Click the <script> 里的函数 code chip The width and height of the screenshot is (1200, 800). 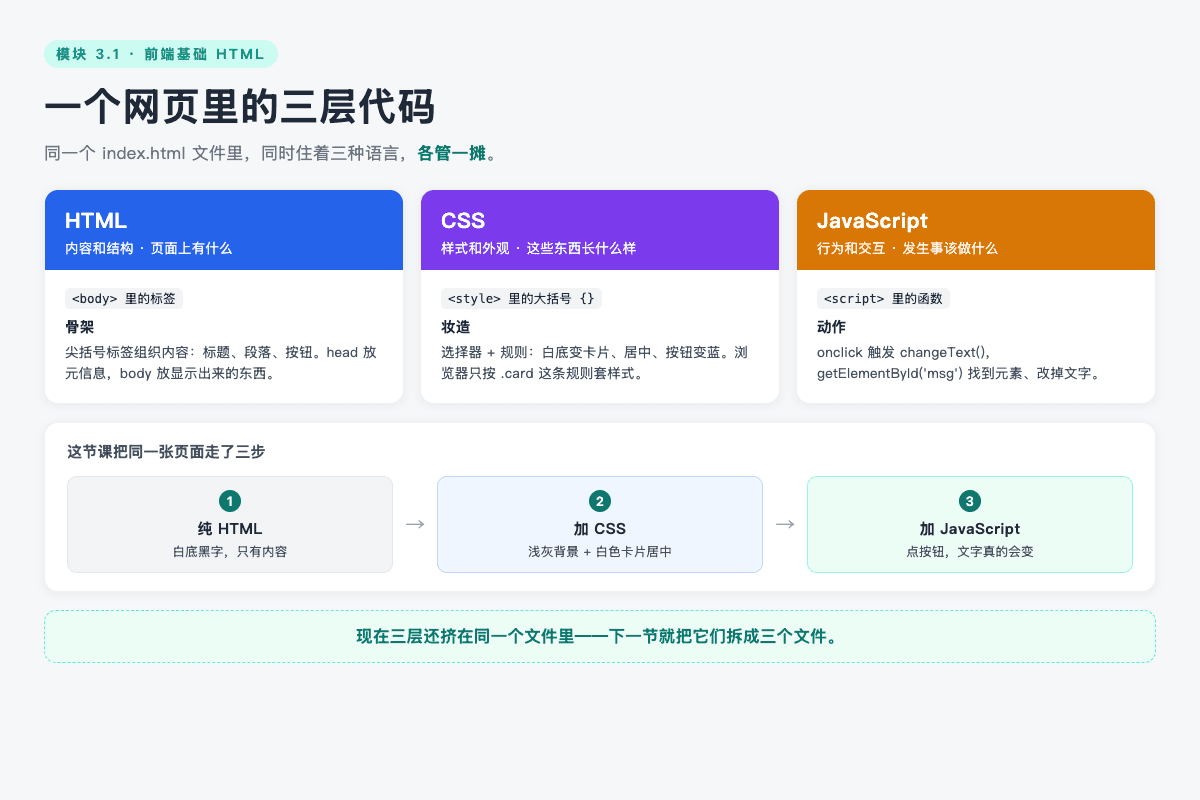coord(883,298)
